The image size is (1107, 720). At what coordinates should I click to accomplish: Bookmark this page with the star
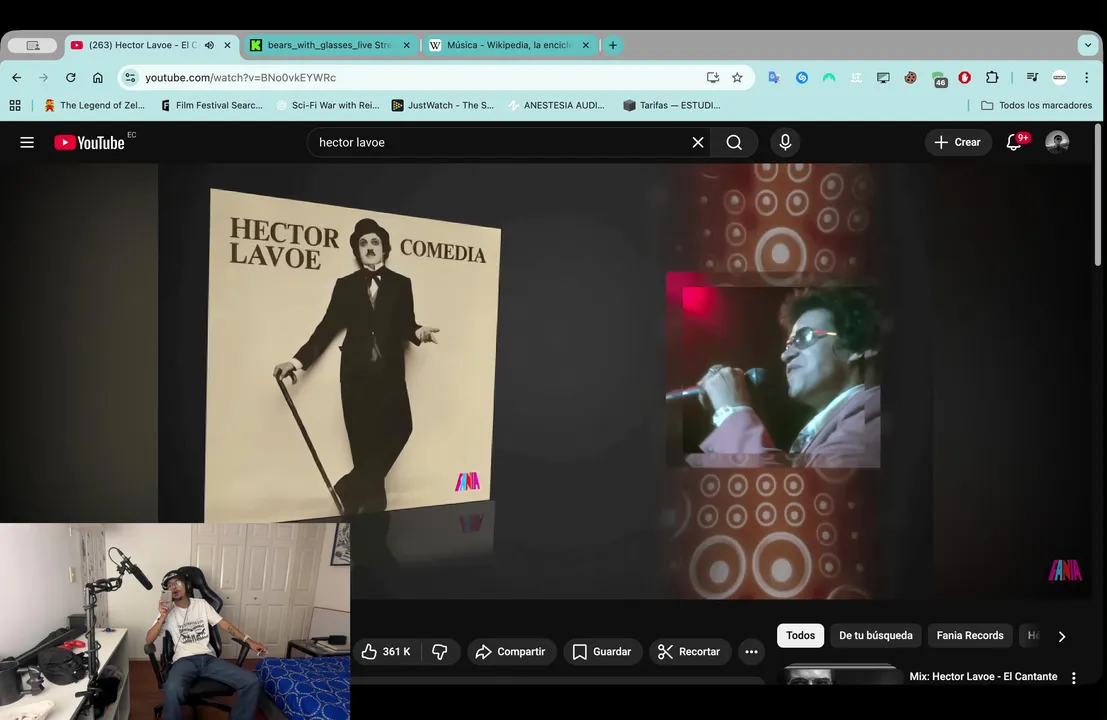click(737, 78)
